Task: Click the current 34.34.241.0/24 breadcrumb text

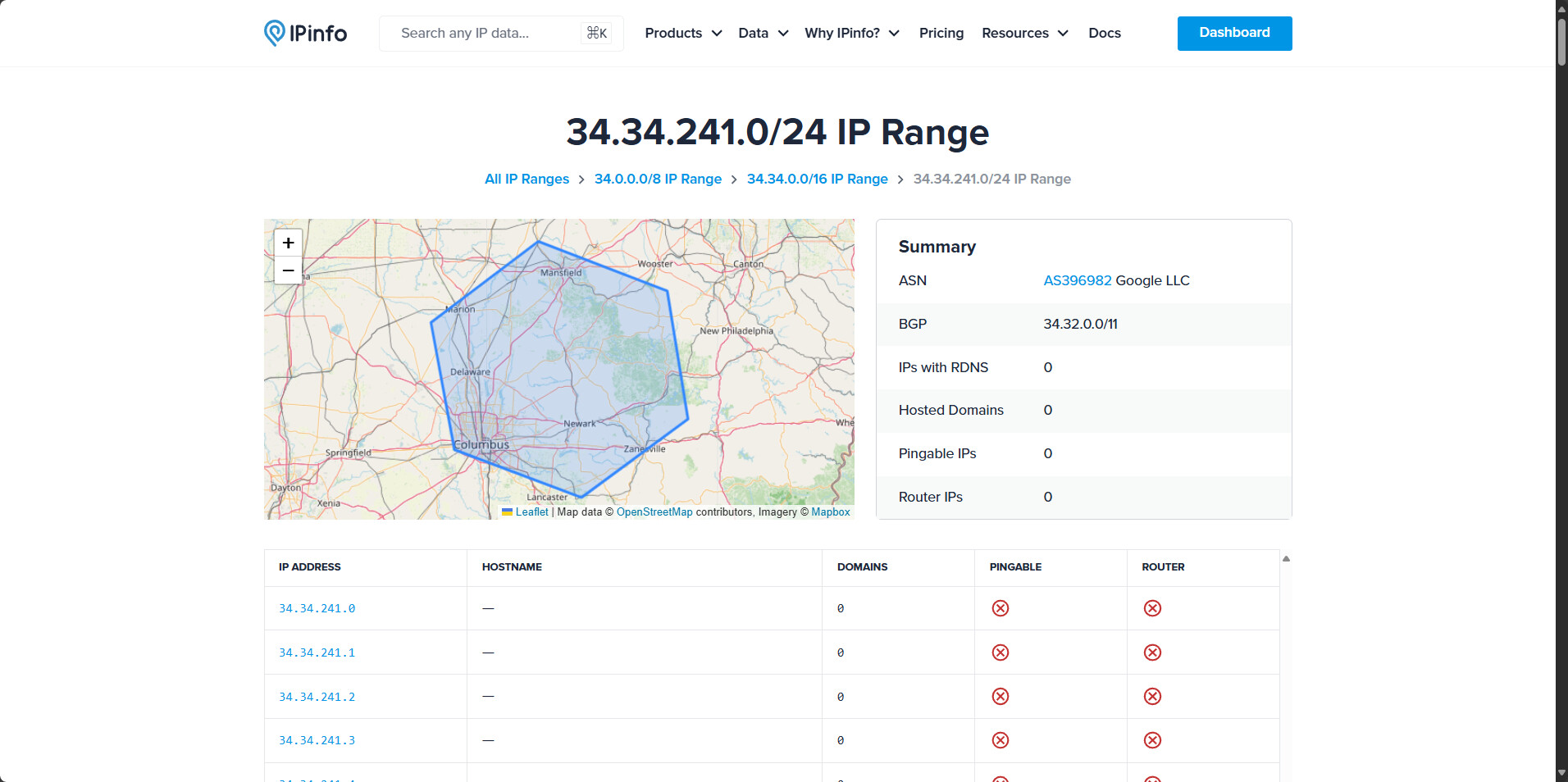Action: coord(991,179)
